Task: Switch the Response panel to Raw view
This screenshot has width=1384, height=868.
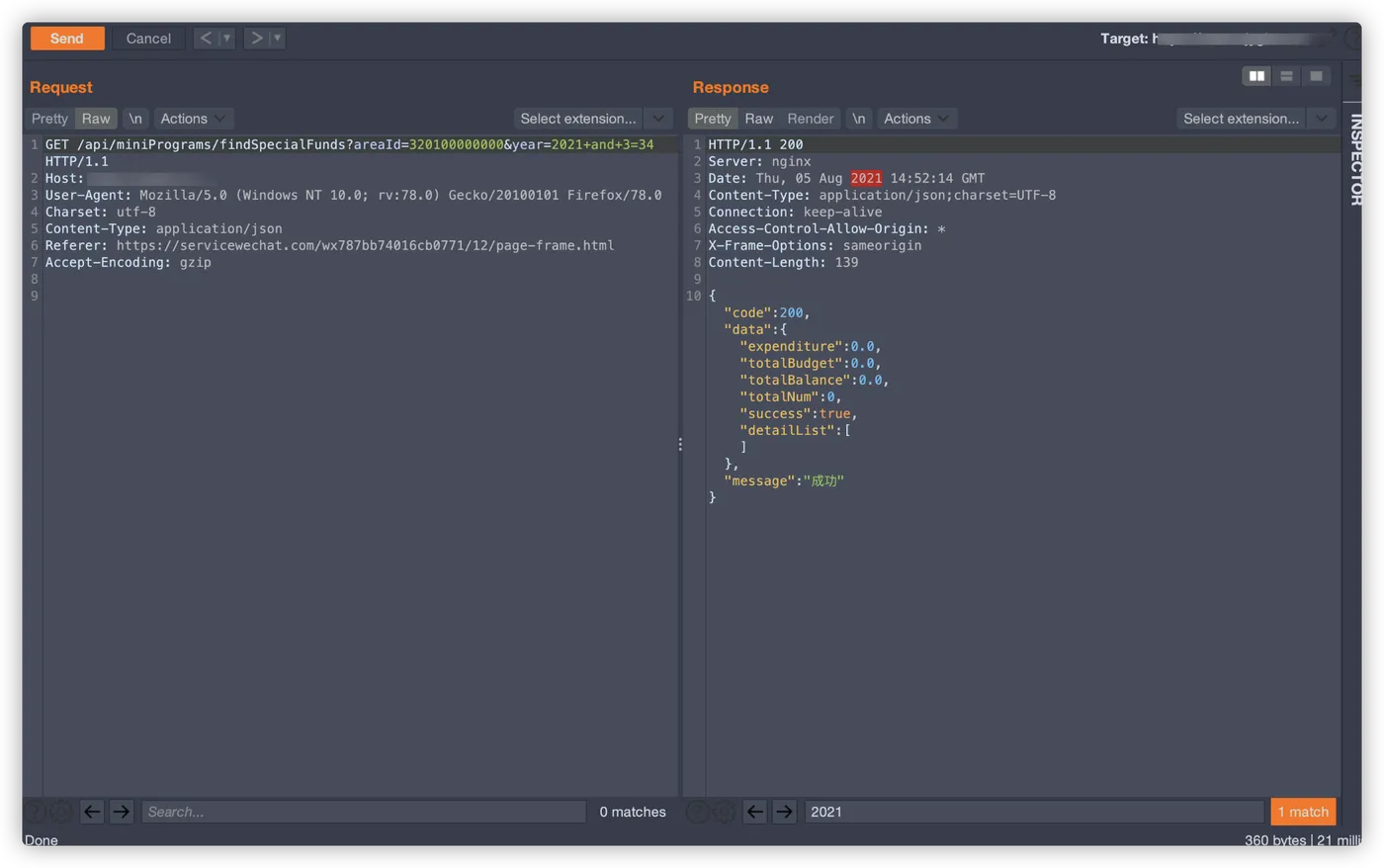Action: click(x=759, y=119)
